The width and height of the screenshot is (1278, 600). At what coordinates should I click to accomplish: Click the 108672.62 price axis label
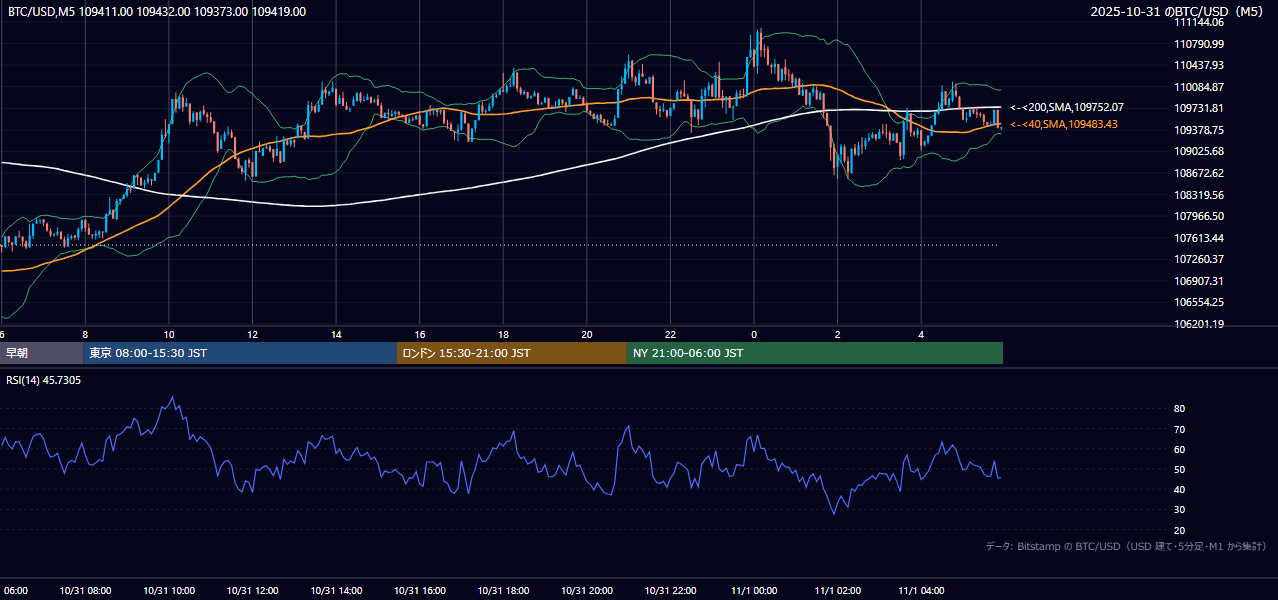pos(1199,173)
